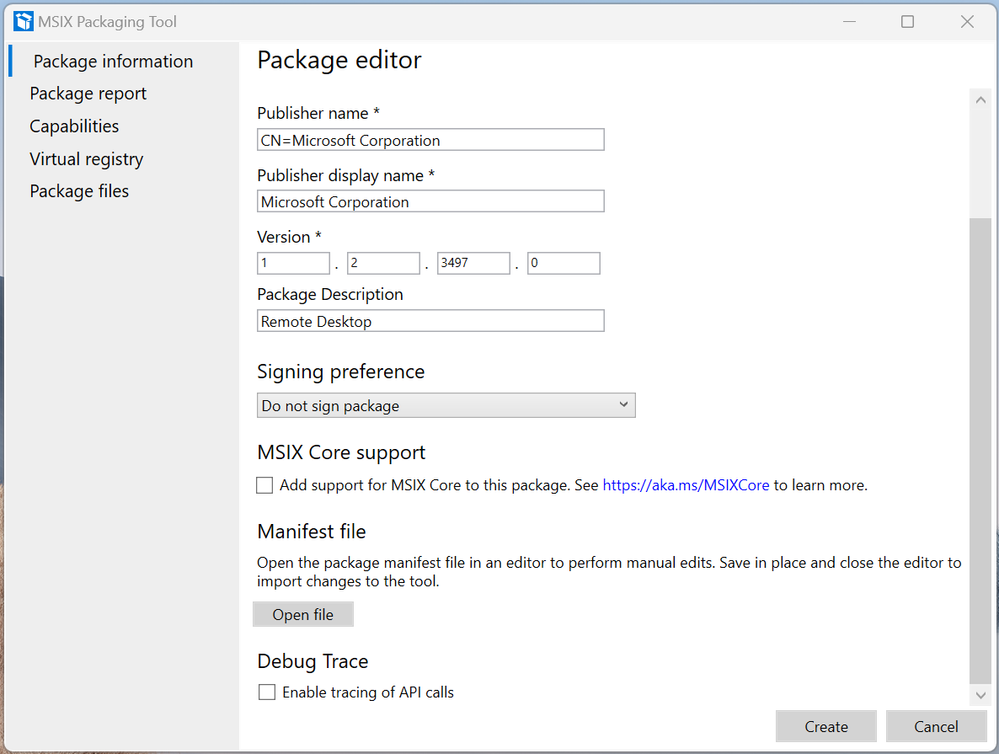
Task: Go to the Virtual registry section
Action: 86,159
